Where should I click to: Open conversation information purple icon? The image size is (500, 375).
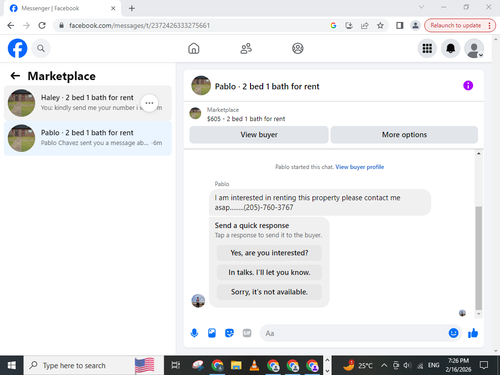tap(468, 86)
